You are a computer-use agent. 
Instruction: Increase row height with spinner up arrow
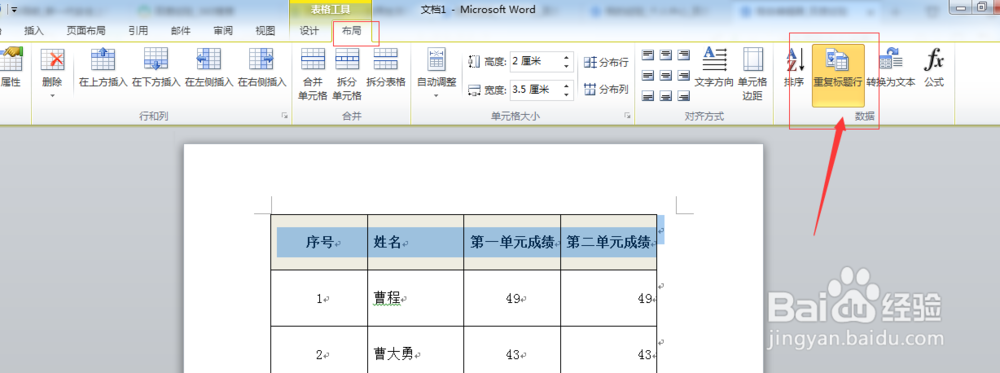[x=566, y=58]
